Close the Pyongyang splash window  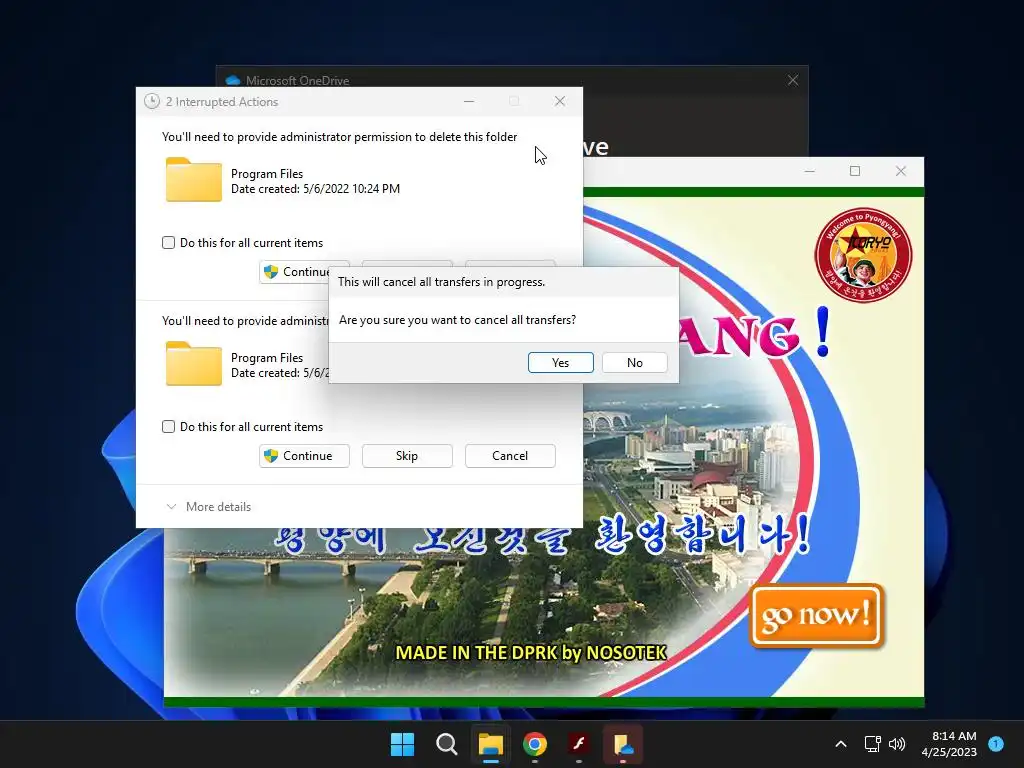tap(901, 171)
